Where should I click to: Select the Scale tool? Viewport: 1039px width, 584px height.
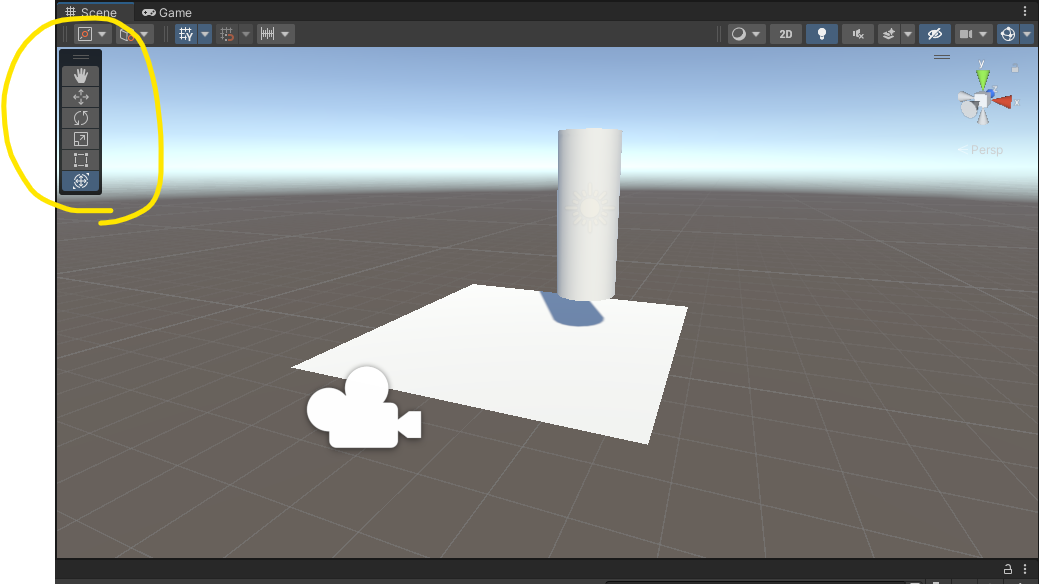[x=81, y=139]
